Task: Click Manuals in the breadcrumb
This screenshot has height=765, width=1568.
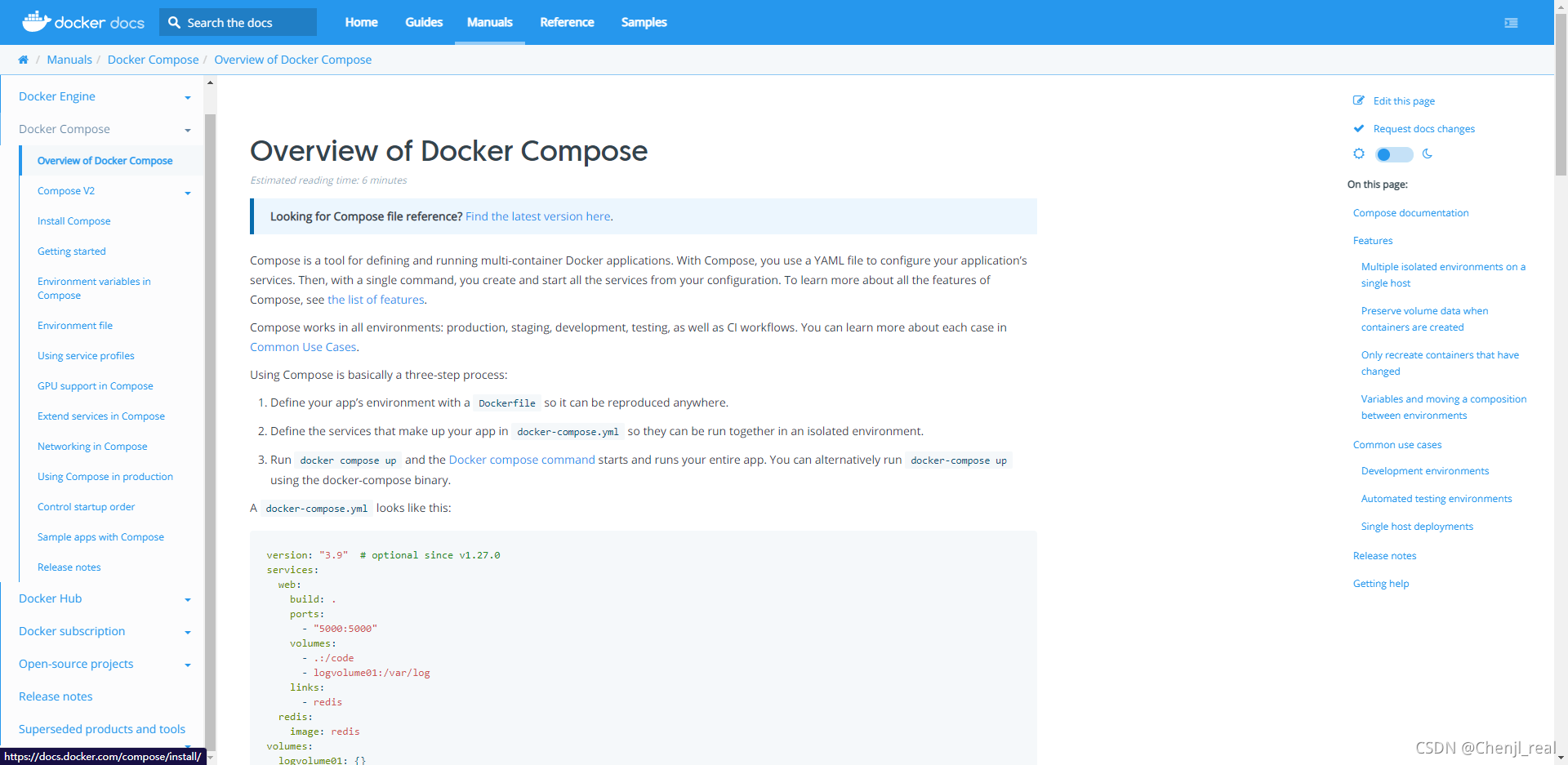Action: coord(69,60)
